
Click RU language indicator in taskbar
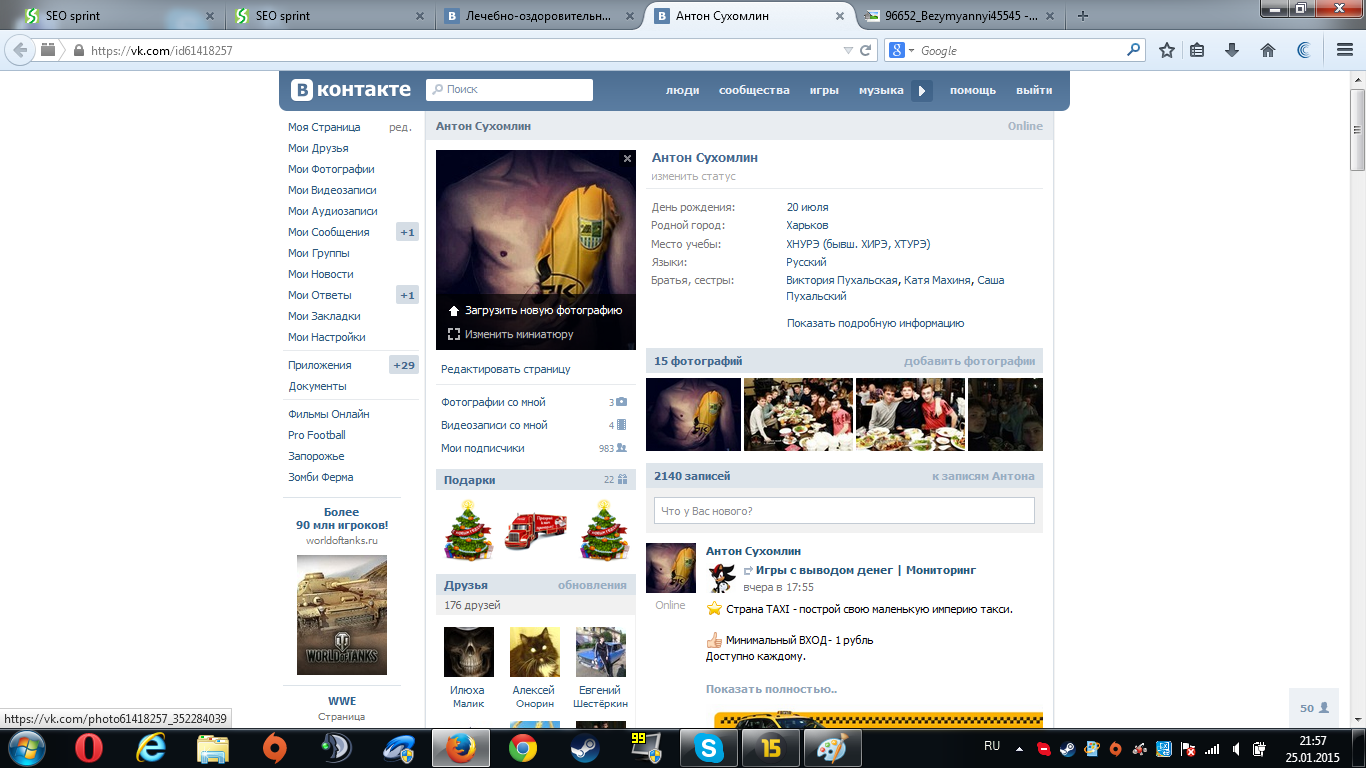[992, 746]
